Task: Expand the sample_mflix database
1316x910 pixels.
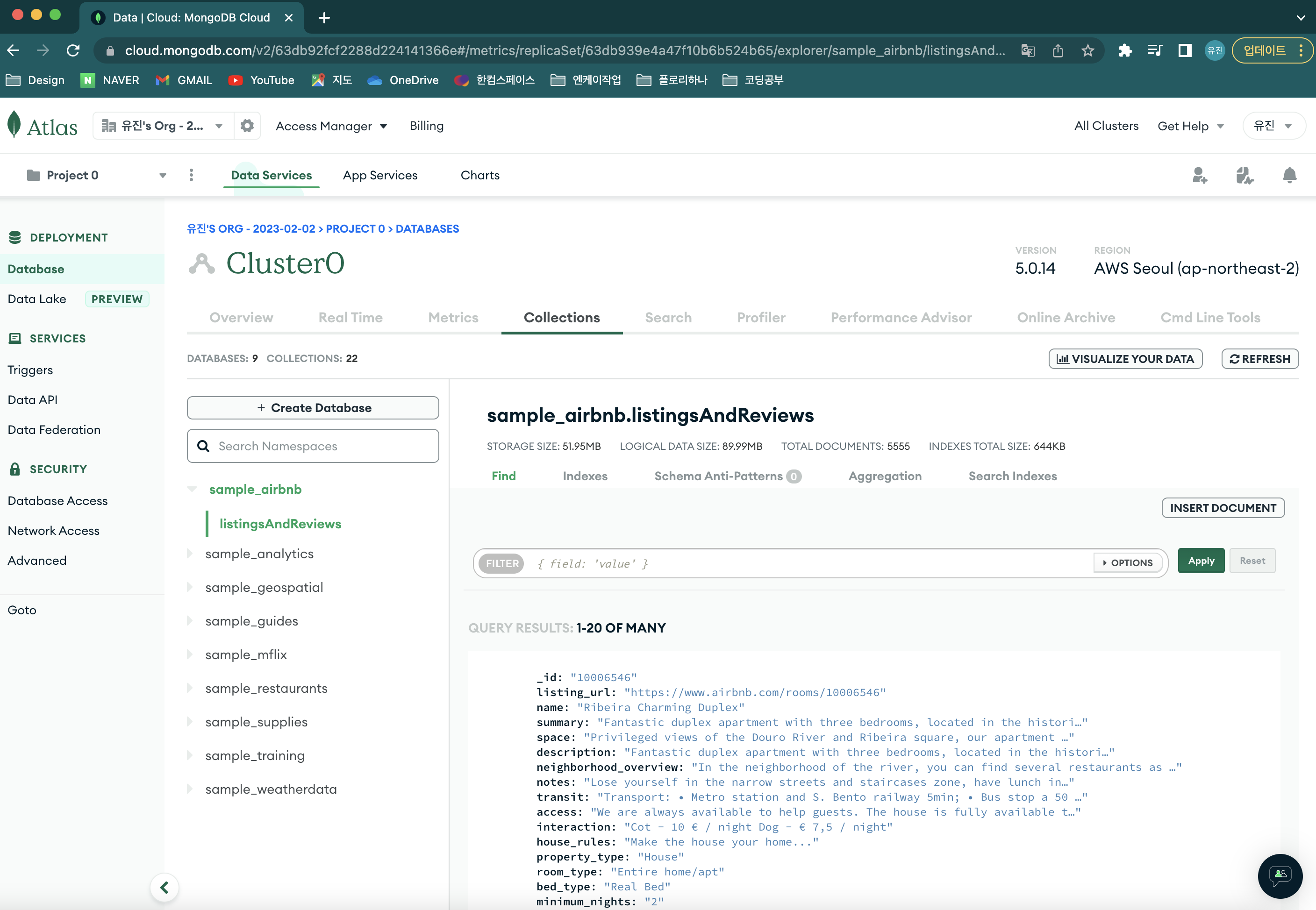Action: [x=190, y=654]
